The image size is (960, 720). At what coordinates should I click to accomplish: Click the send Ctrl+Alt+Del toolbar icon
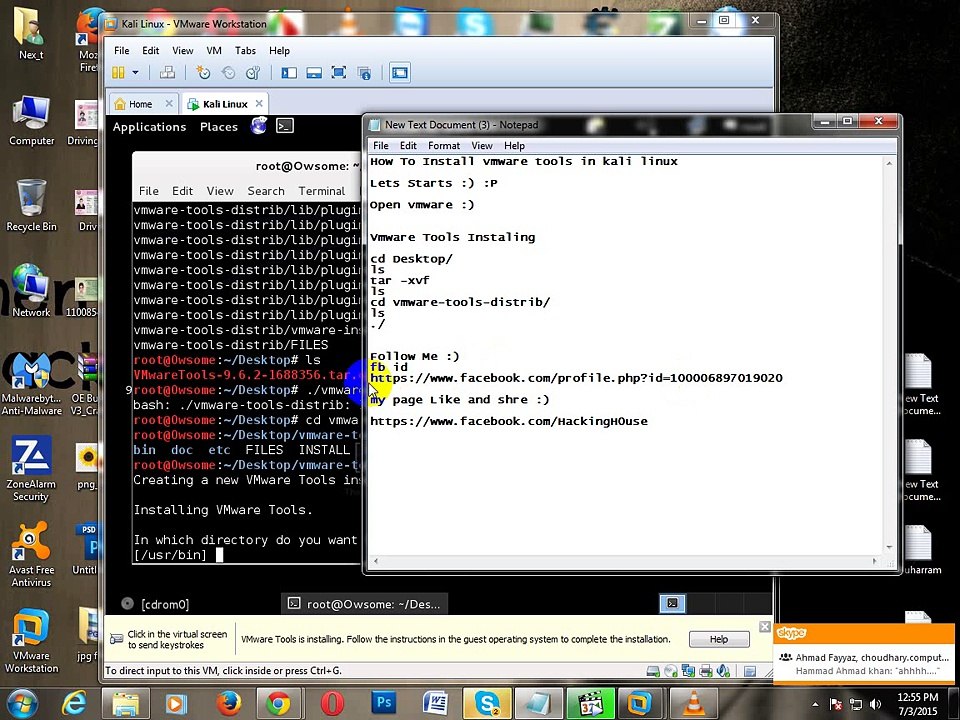coord(167,73)
